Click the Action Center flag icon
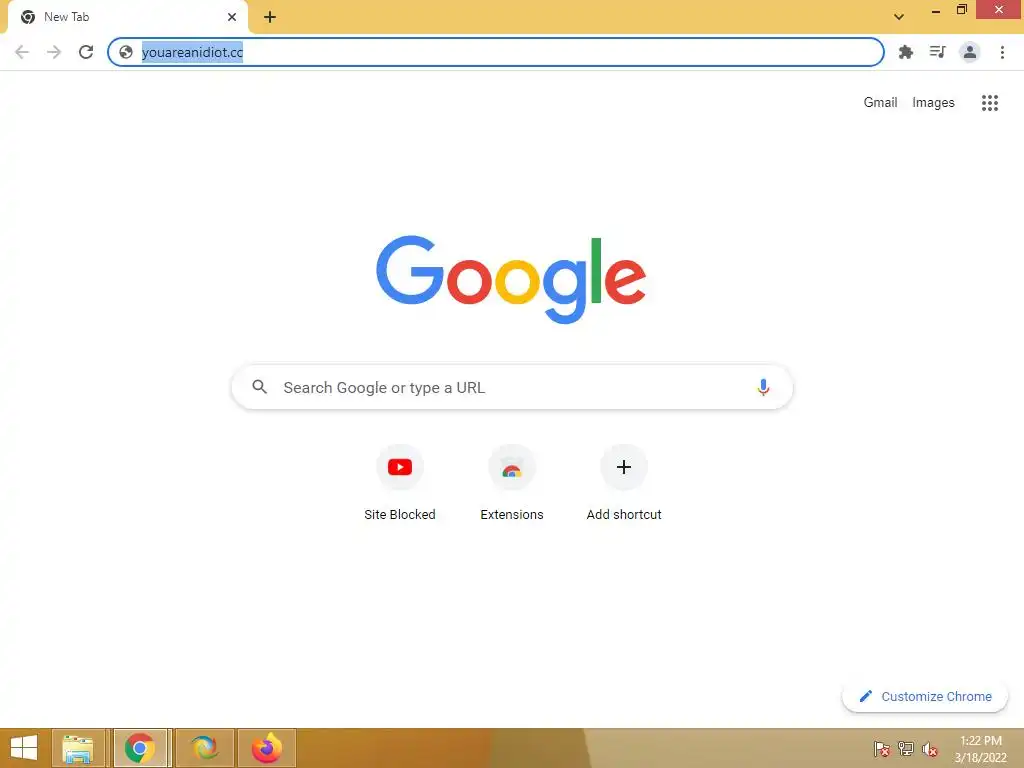The height and width of the screenshot is (768, 1024). [x=881, y=748]
